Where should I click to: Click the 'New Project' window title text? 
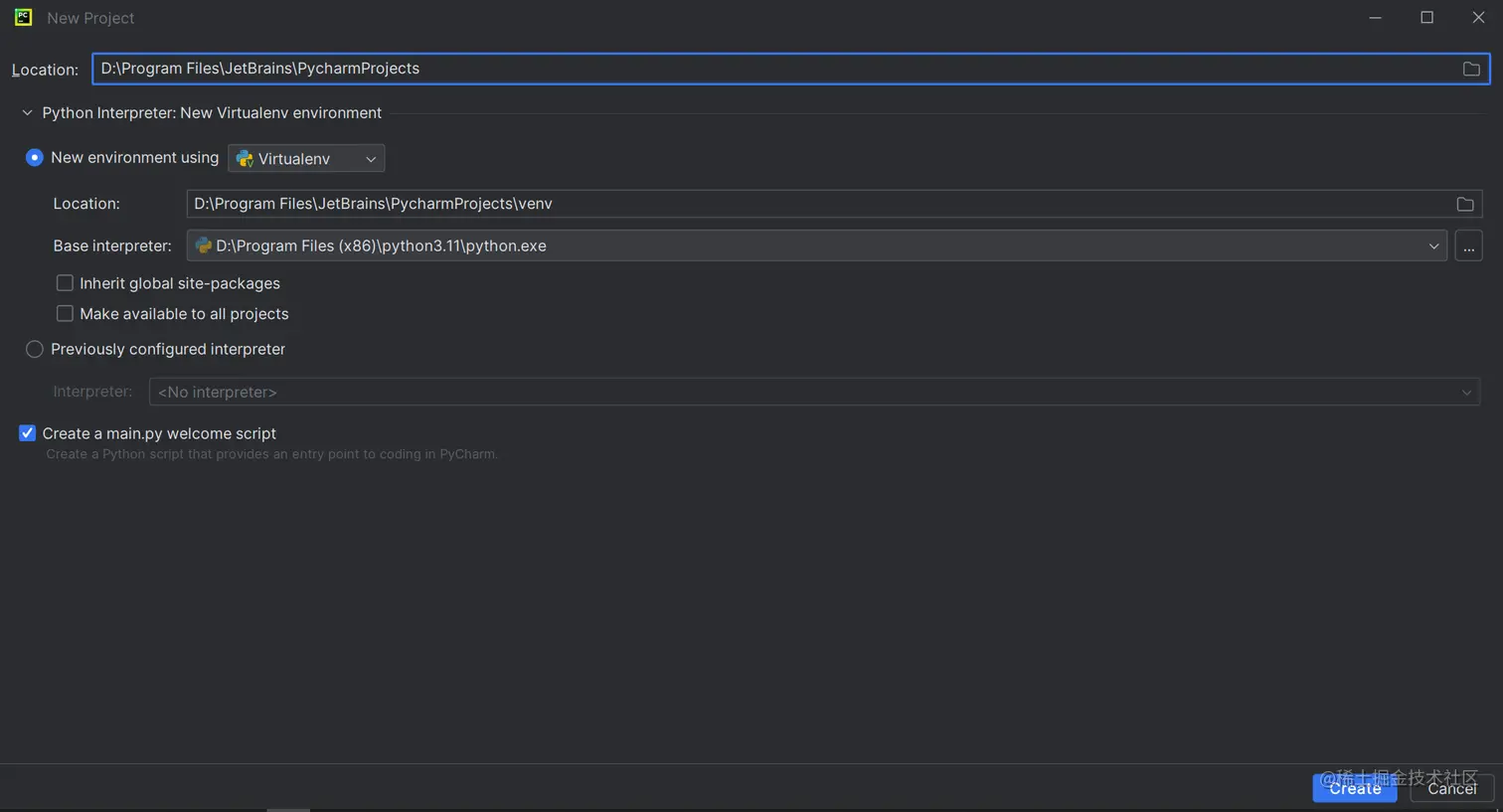coord(90,18)
